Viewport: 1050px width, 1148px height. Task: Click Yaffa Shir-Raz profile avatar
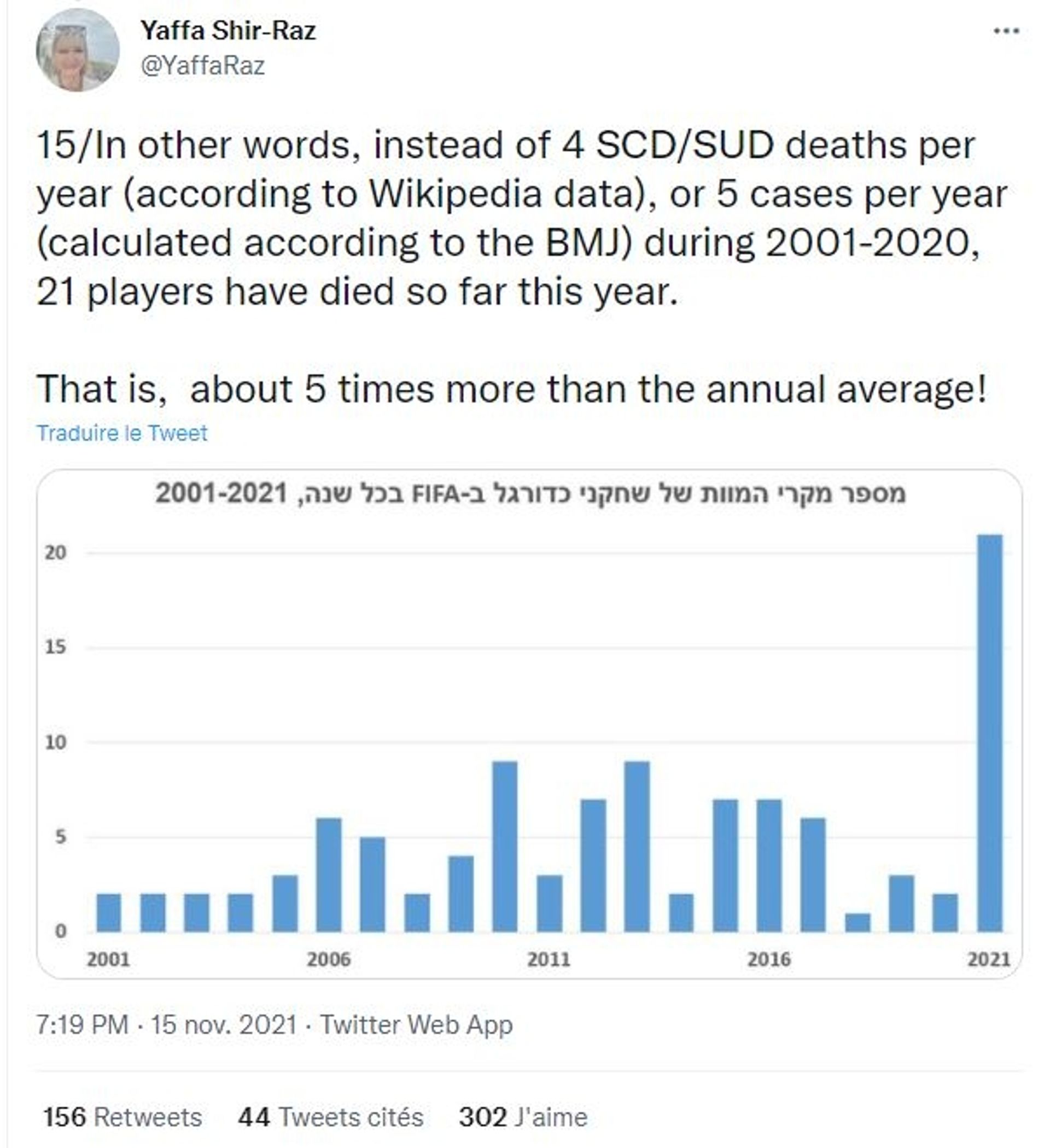78,50
